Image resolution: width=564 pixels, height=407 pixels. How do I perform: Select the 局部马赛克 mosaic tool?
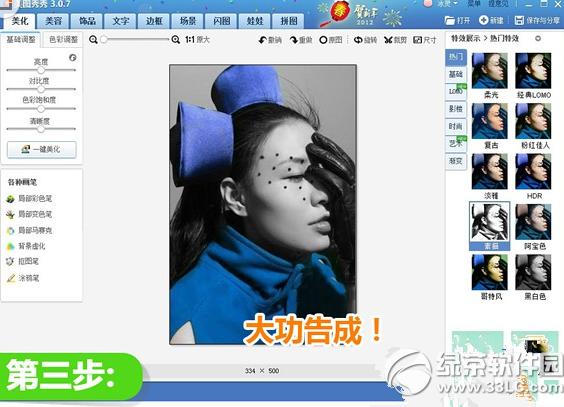point(29,230)
